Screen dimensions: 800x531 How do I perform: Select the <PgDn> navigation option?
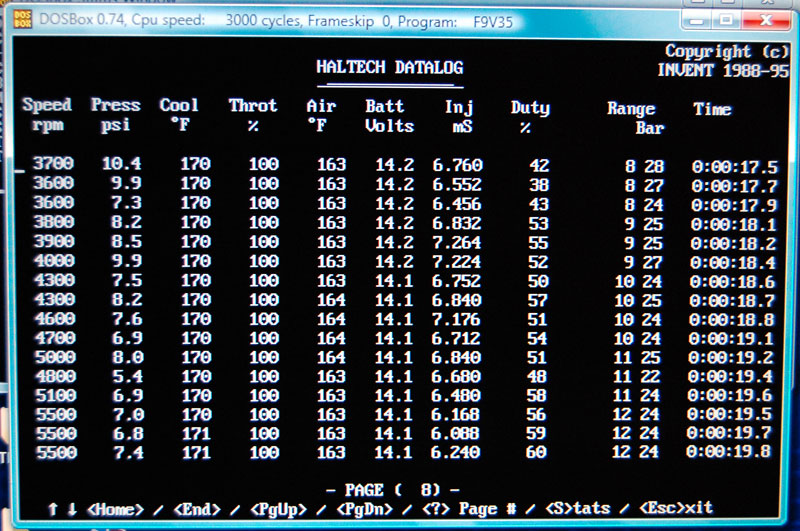pos(365,509)
